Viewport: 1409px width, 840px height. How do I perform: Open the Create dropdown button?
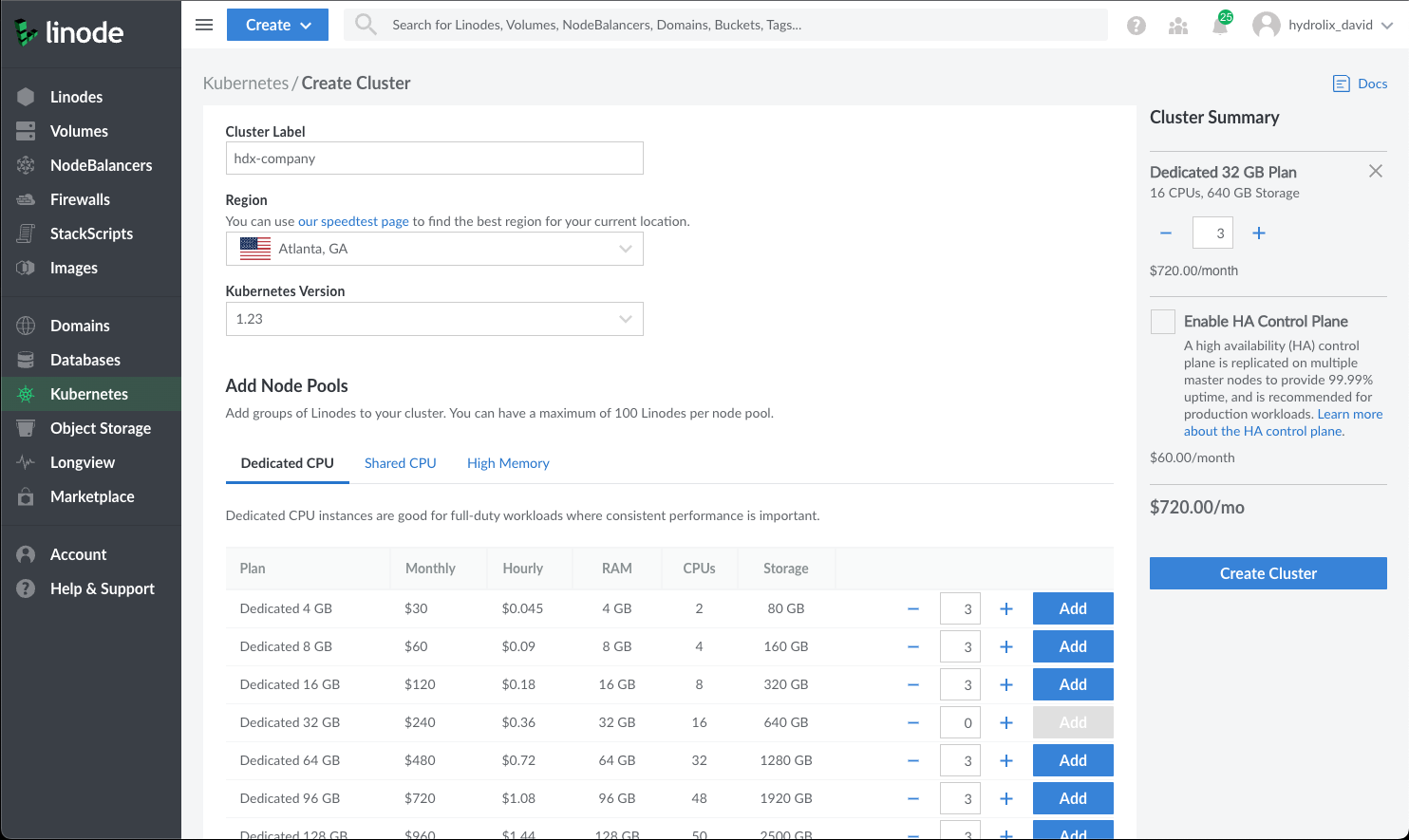click(x=277, y=25)
